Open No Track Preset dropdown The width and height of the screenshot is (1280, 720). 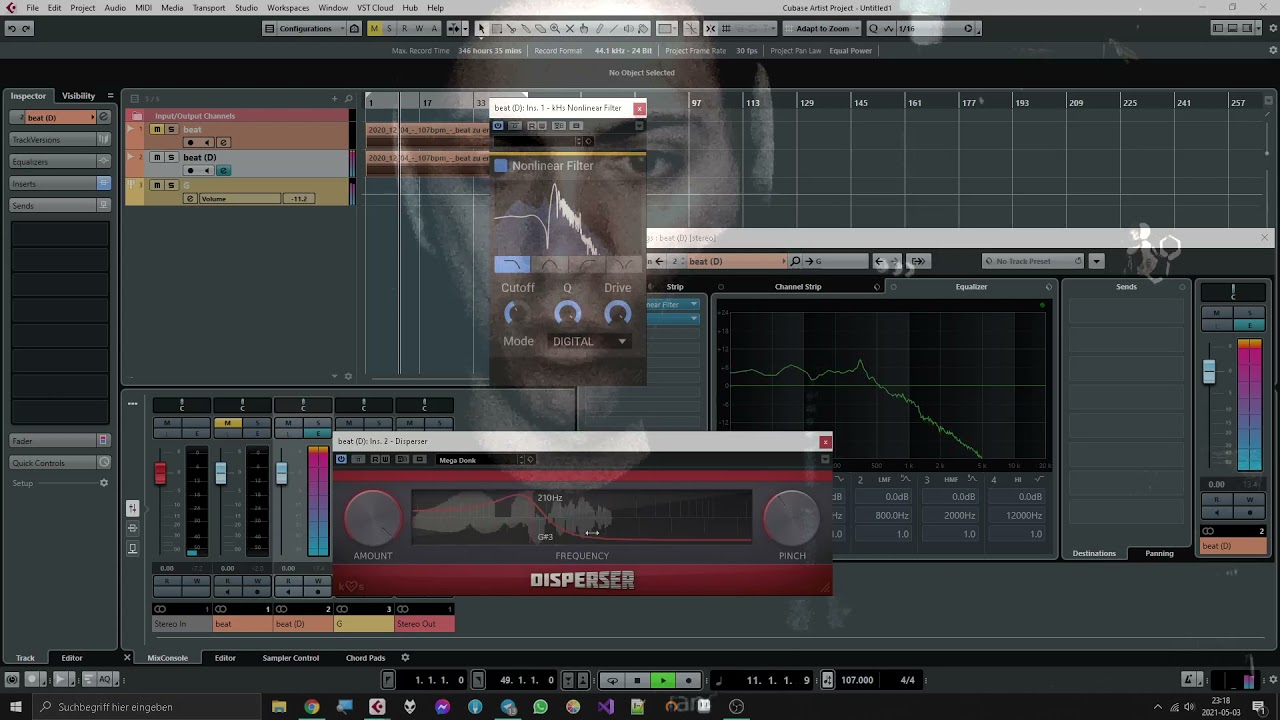point(1034,261)
